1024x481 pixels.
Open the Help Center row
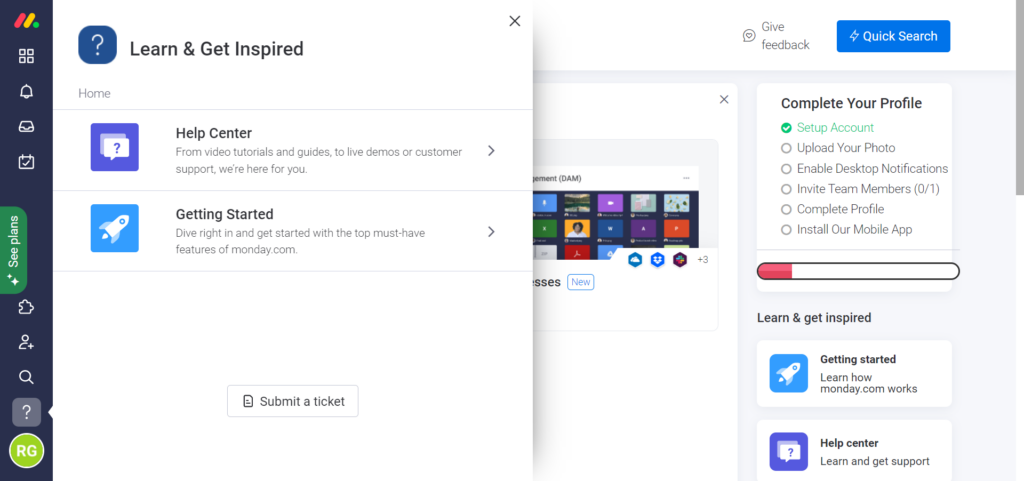pos(293,151)
